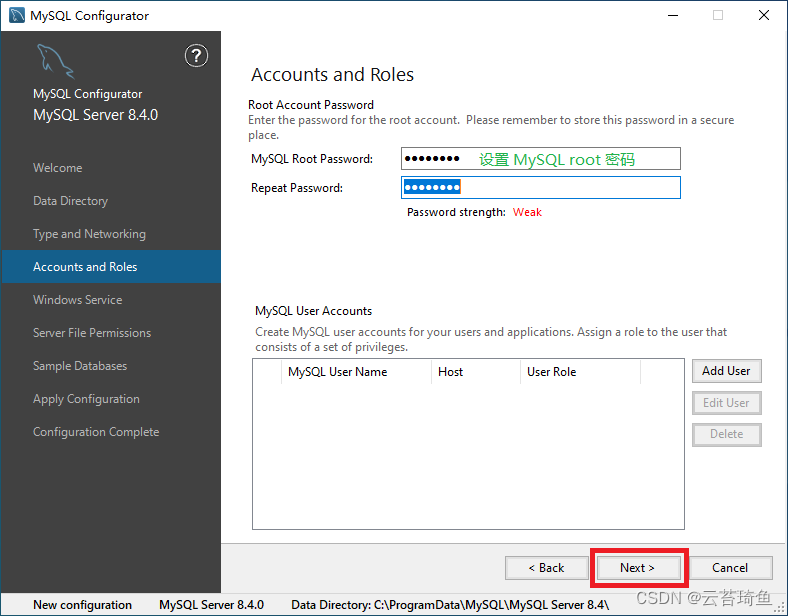Focus the MySQL Root Password field
Viewport: 788px width, 616px height.
[541, 159]
